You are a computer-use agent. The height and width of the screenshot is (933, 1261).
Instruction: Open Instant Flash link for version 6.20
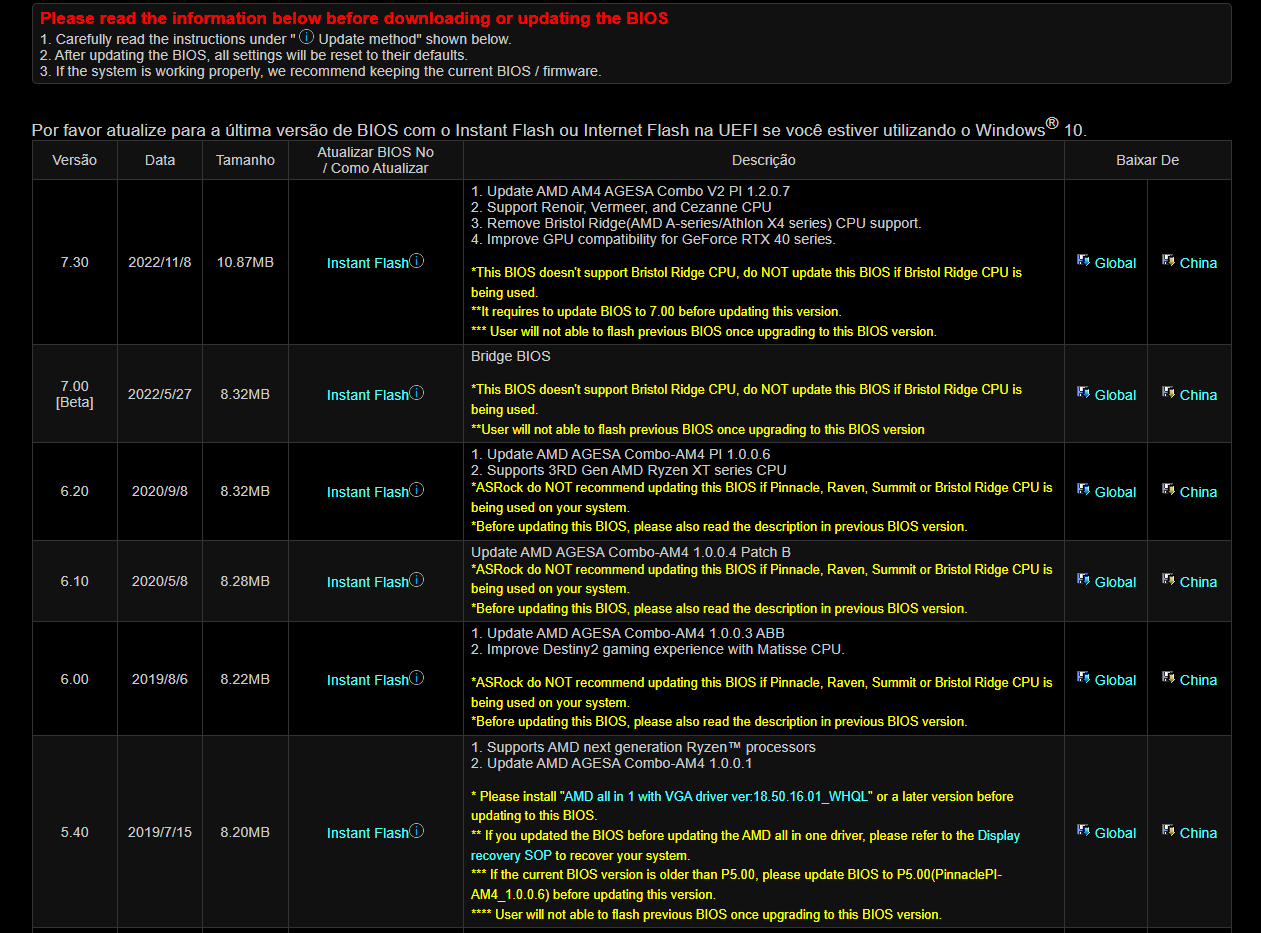pyautogui.click(x=367, y=492)
